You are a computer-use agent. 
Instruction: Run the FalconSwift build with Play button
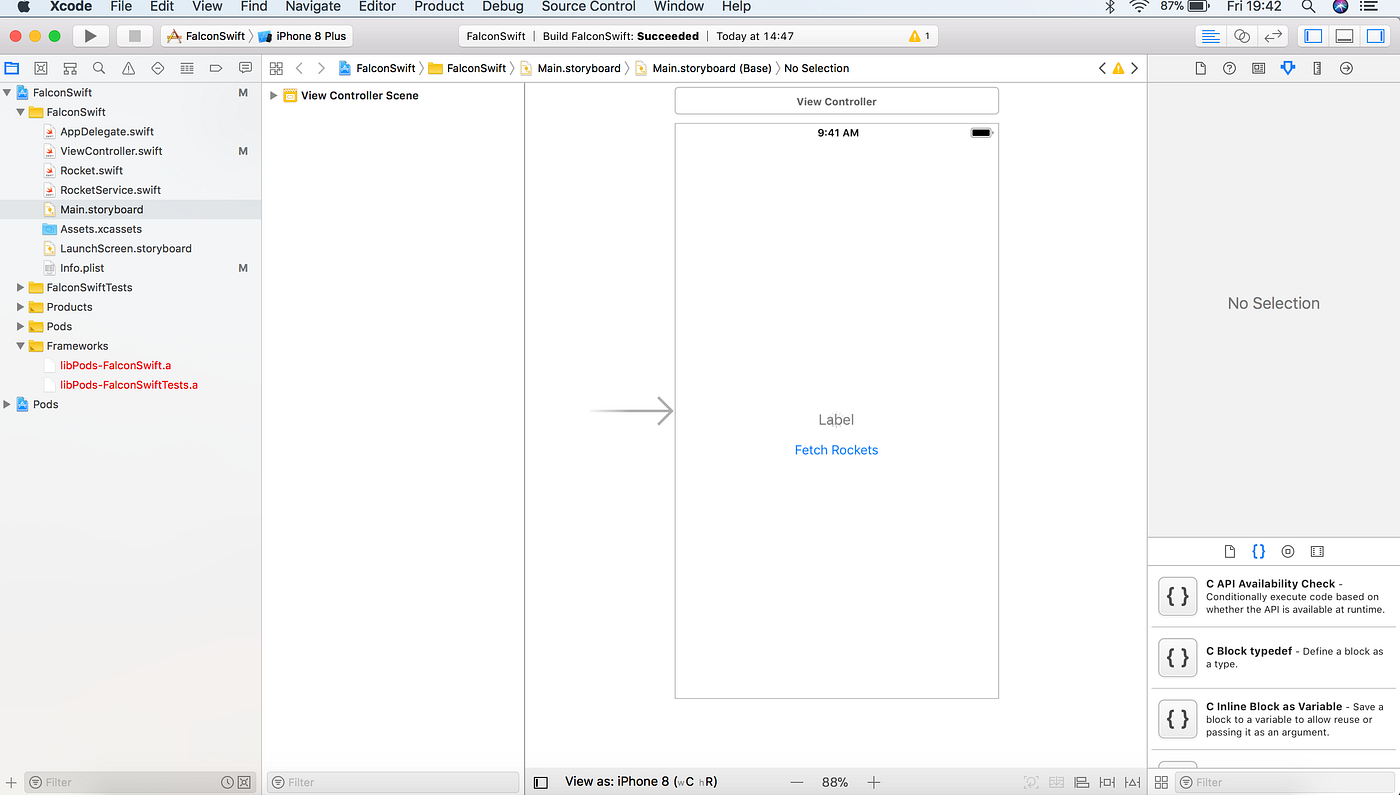tap(90, 36)
